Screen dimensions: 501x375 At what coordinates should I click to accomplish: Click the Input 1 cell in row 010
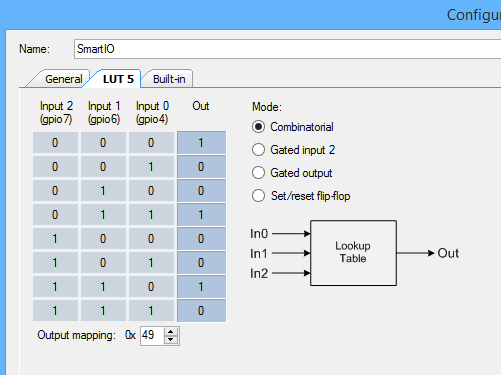click(103, 191)
